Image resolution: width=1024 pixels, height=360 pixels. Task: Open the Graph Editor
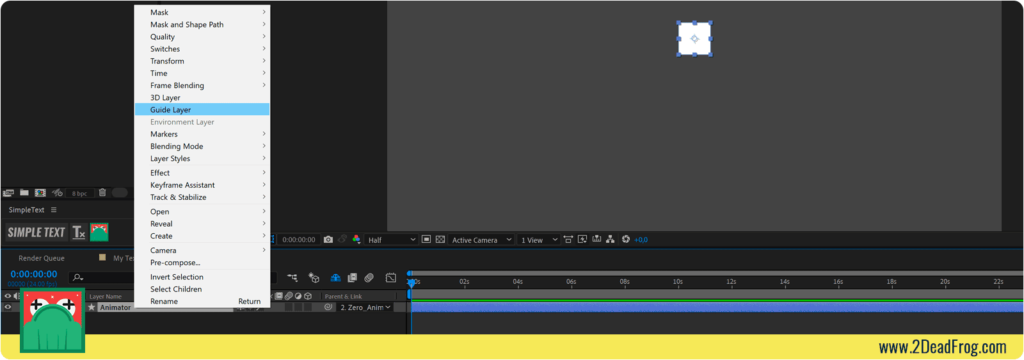pos(391,278)
